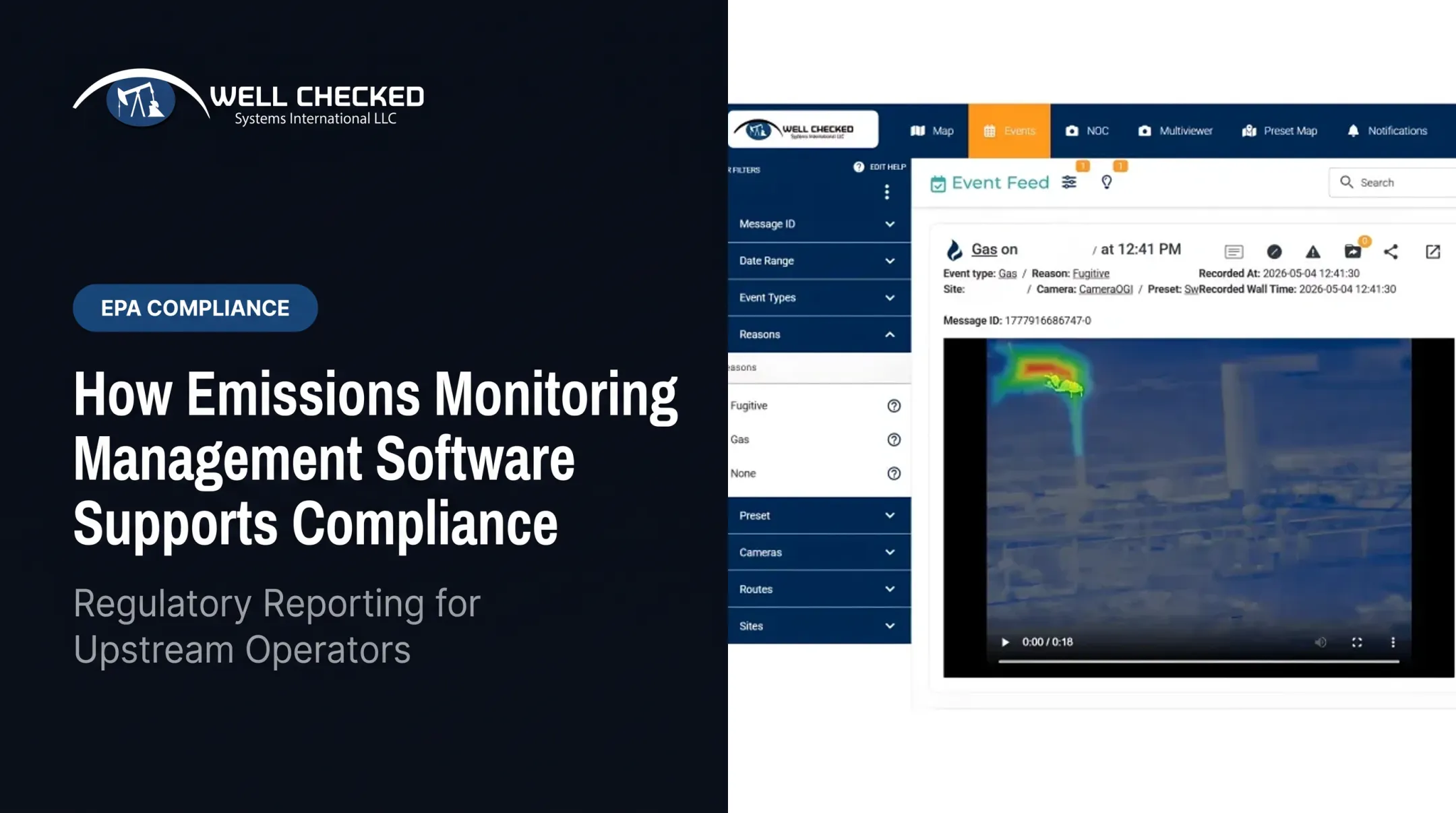
Task: Click the circular slash dismiss icon
Action: pos(1274,251)
